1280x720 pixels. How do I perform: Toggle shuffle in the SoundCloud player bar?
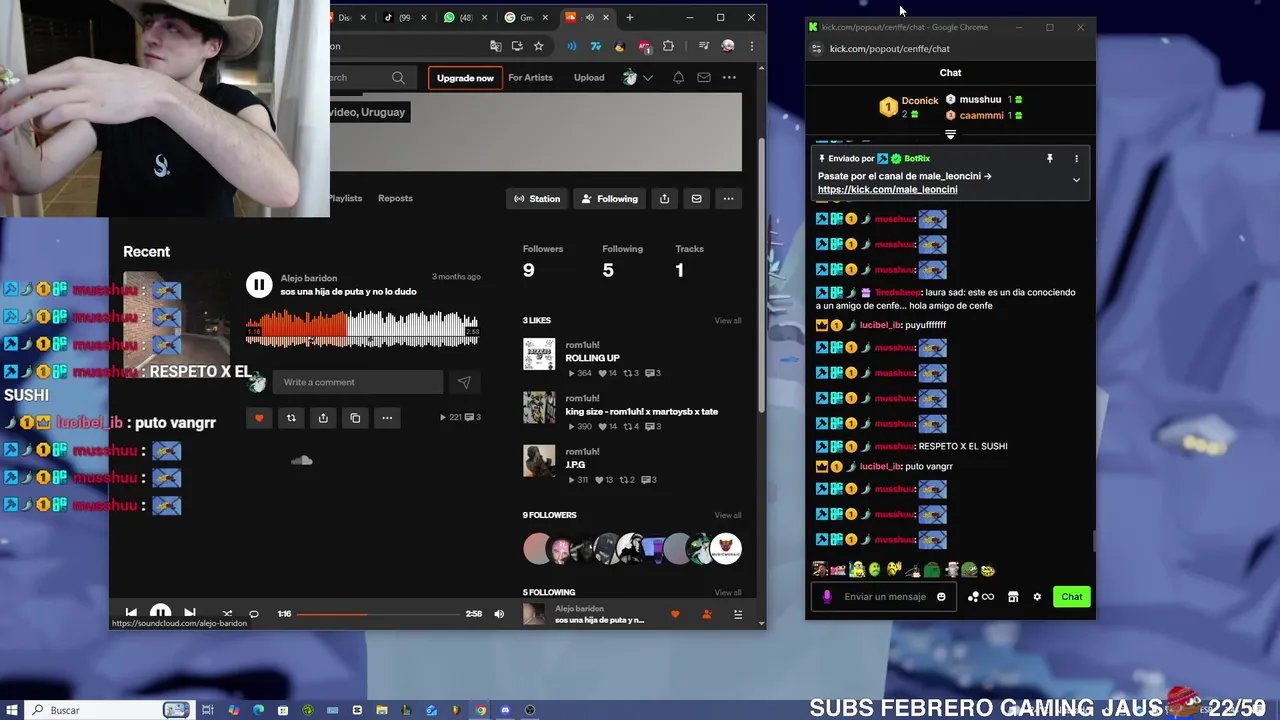coord(227,614)
